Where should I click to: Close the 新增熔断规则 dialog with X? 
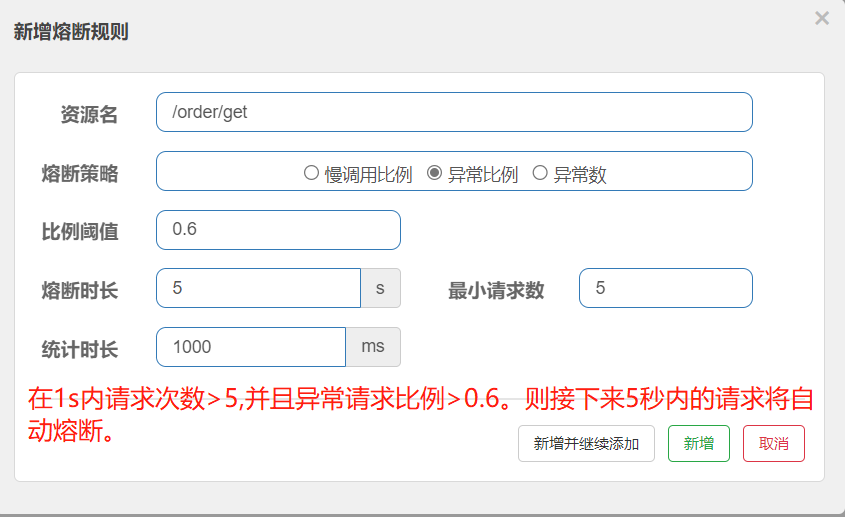(822, 18)
